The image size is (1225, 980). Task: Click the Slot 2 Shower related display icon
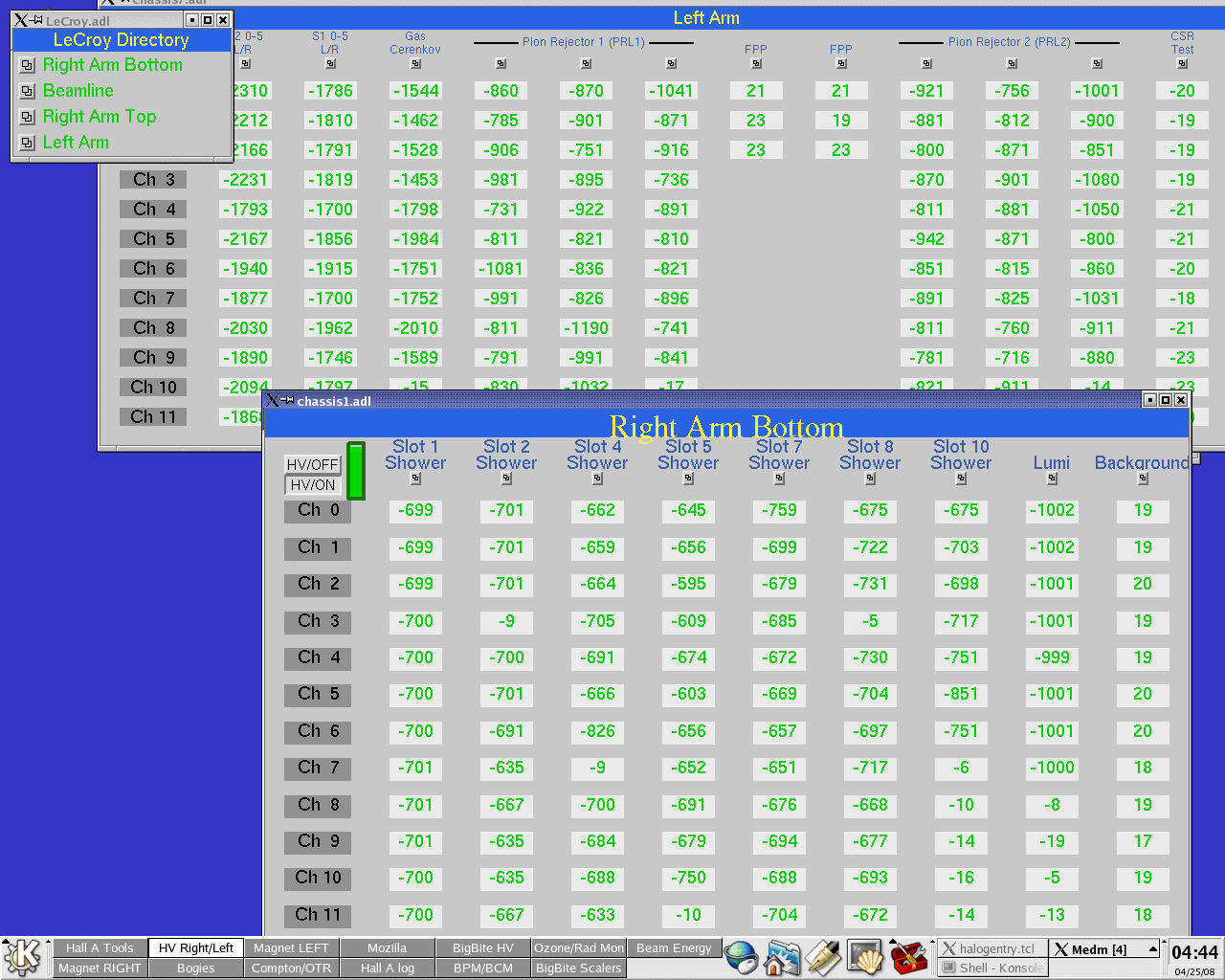506,479
